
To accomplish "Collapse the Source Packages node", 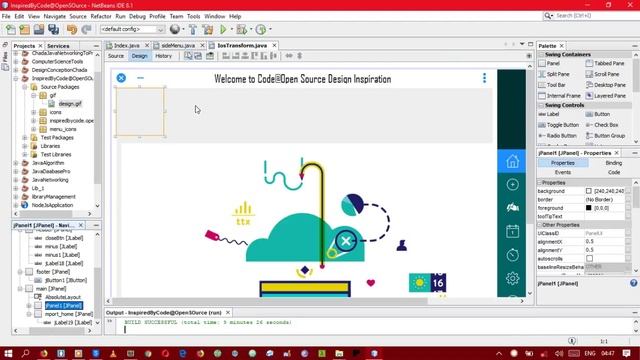I will [x=25, y=87].
